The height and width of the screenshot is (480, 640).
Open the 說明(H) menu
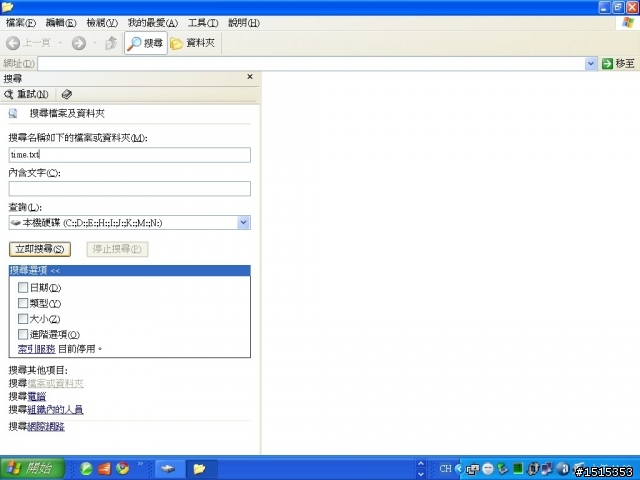(x=244, y=23)
